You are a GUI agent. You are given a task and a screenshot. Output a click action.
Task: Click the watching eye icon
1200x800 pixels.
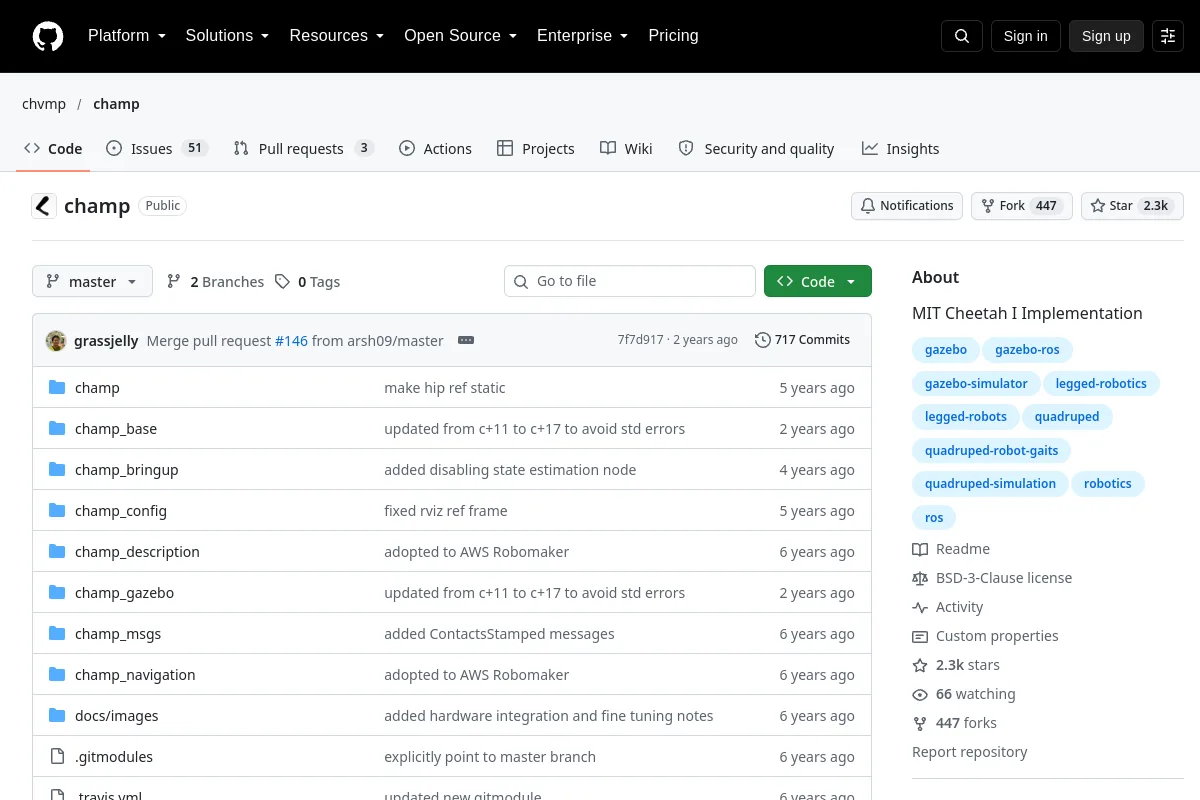coord(920,694)
